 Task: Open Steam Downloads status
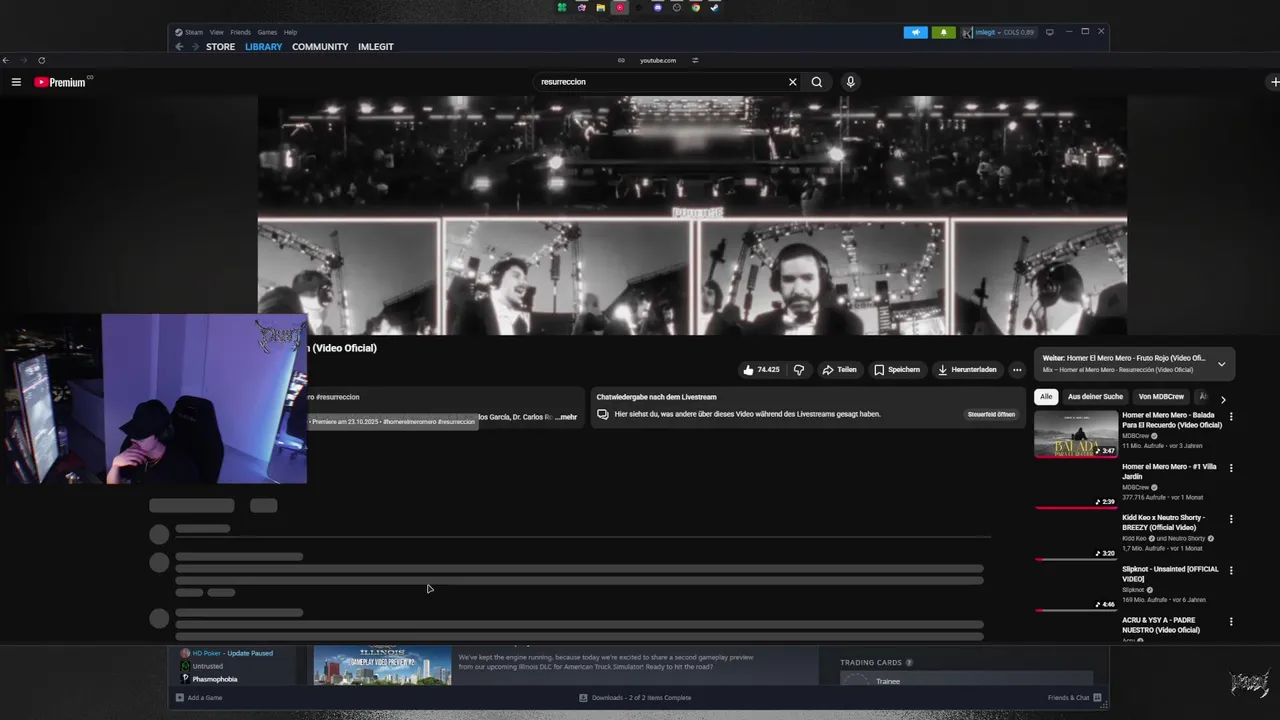pos(635,698)
